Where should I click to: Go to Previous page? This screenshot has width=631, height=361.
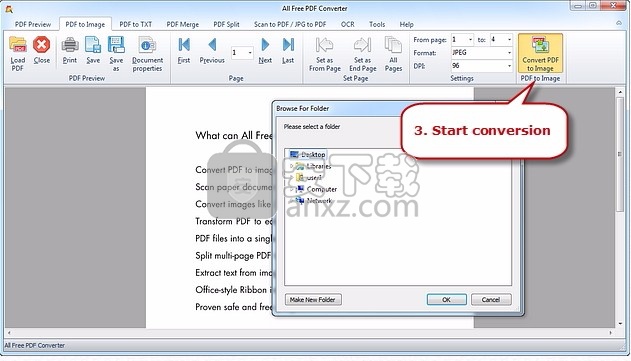(212, 50)
